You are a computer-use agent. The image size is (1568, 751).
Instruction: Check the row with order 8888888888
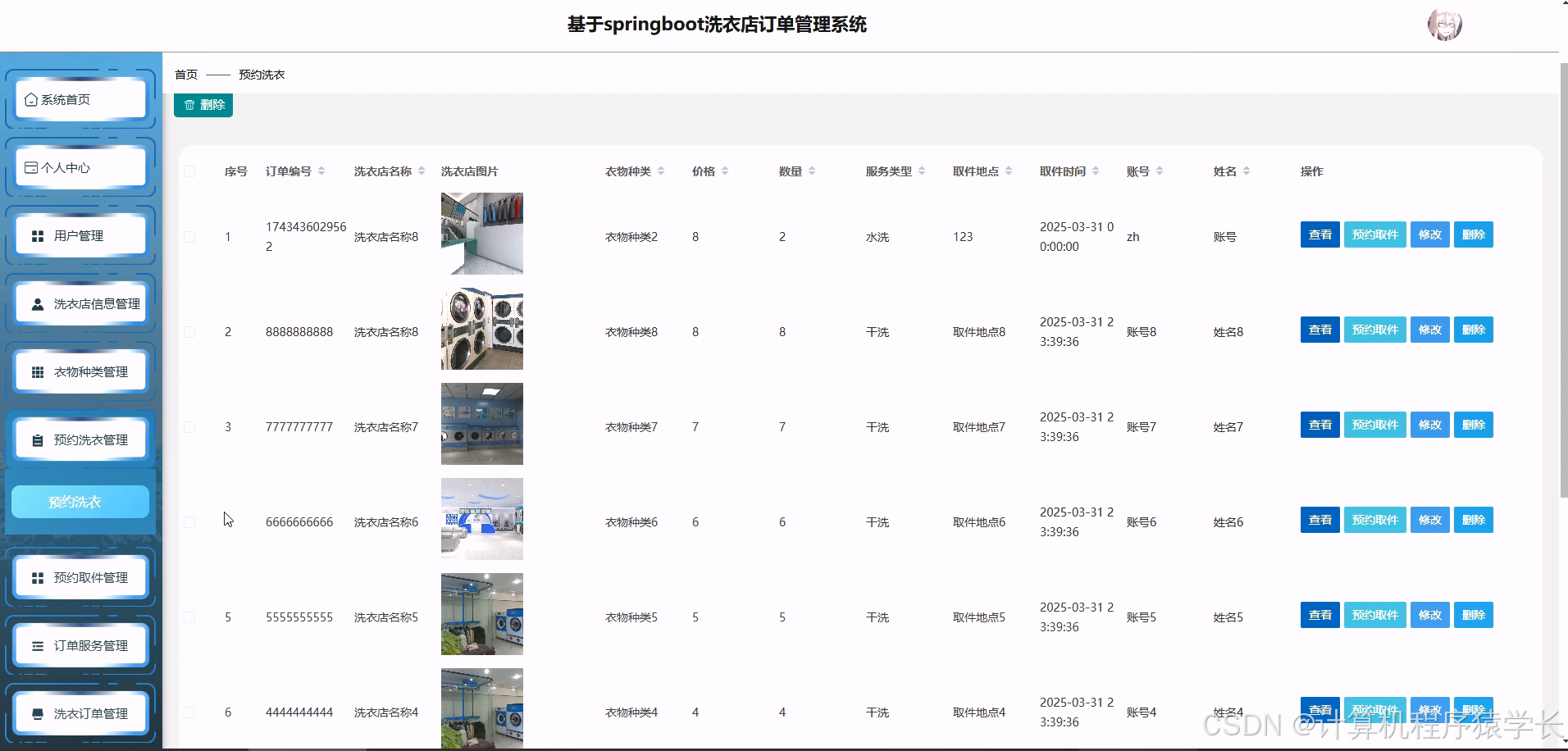pos(189,332)
